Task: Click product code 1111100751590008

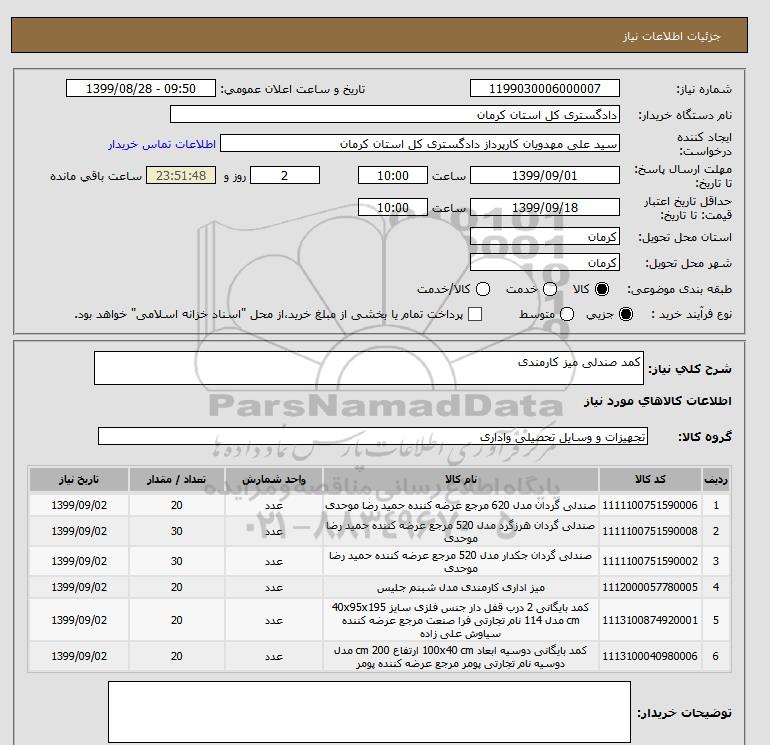Action: coord(650,531)
